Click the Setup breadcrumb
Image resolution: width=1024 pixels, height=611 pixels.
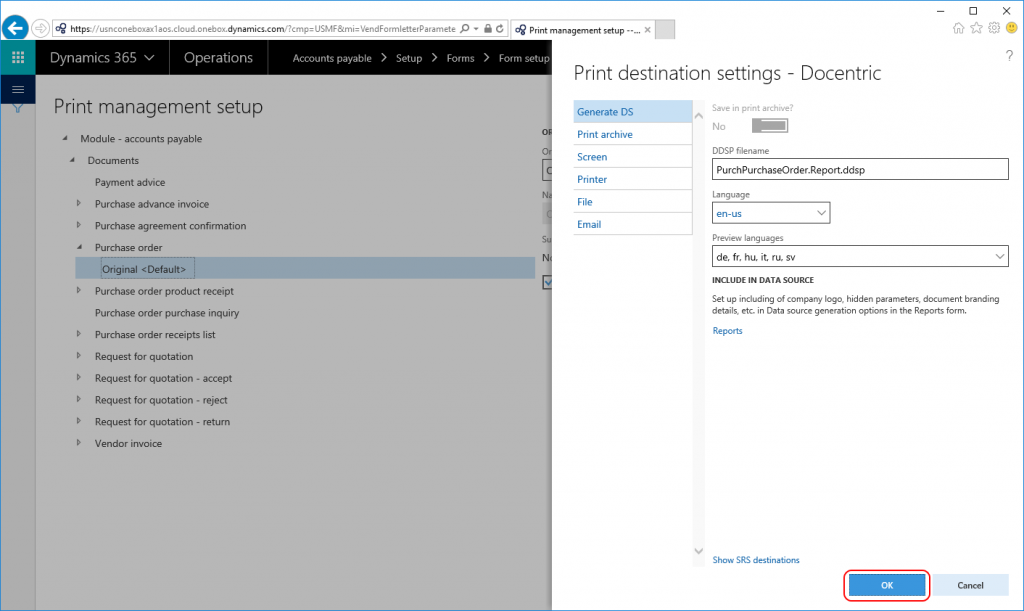pyautogui.click(x=409, y=58)
